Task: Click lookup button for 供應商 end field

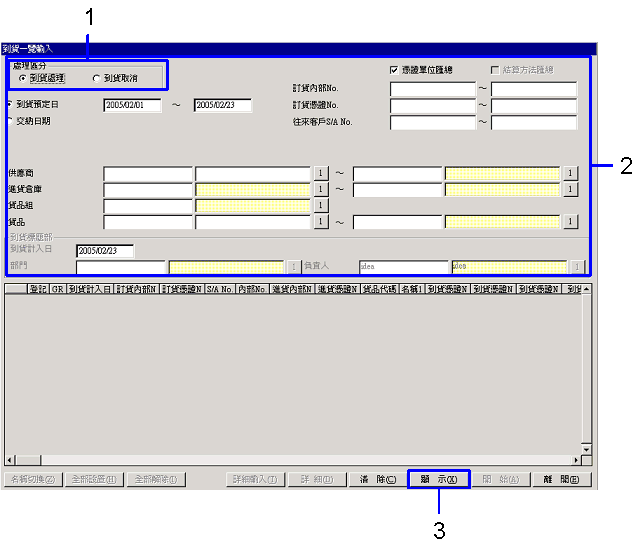Action: coord(570,173)
